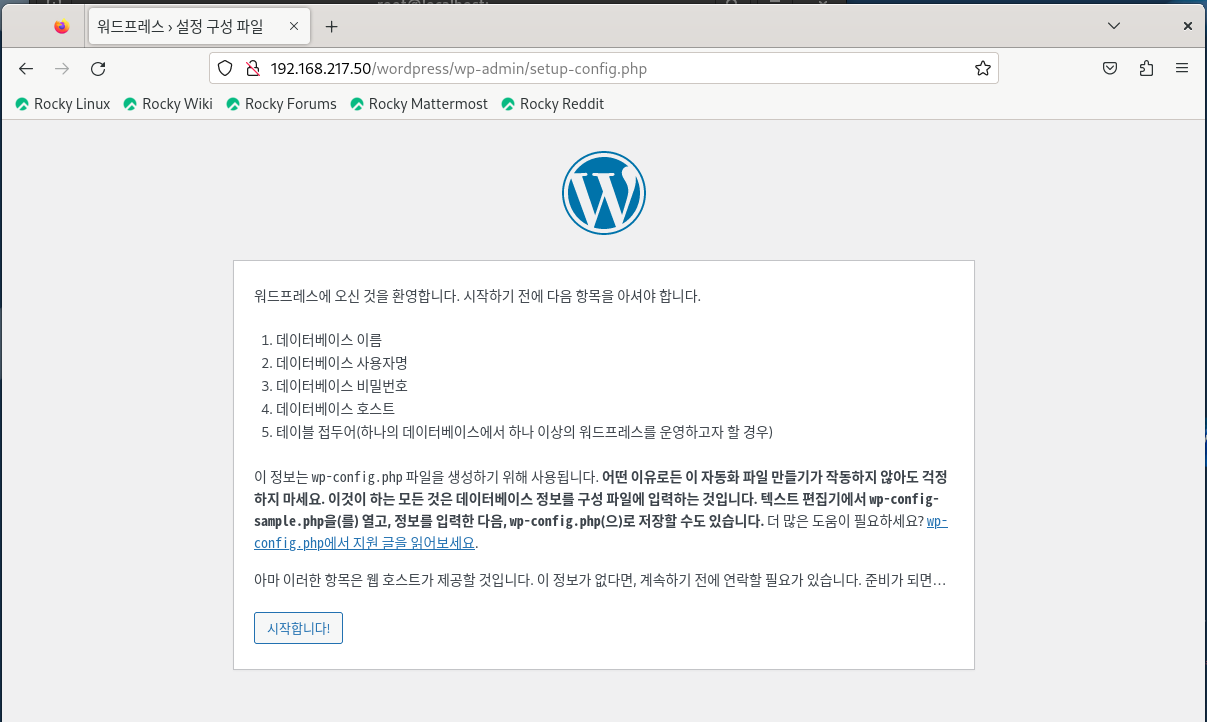1207x722 pixels.
Task: Open tracking protection shield icon
Action: (x=225, y=68)
